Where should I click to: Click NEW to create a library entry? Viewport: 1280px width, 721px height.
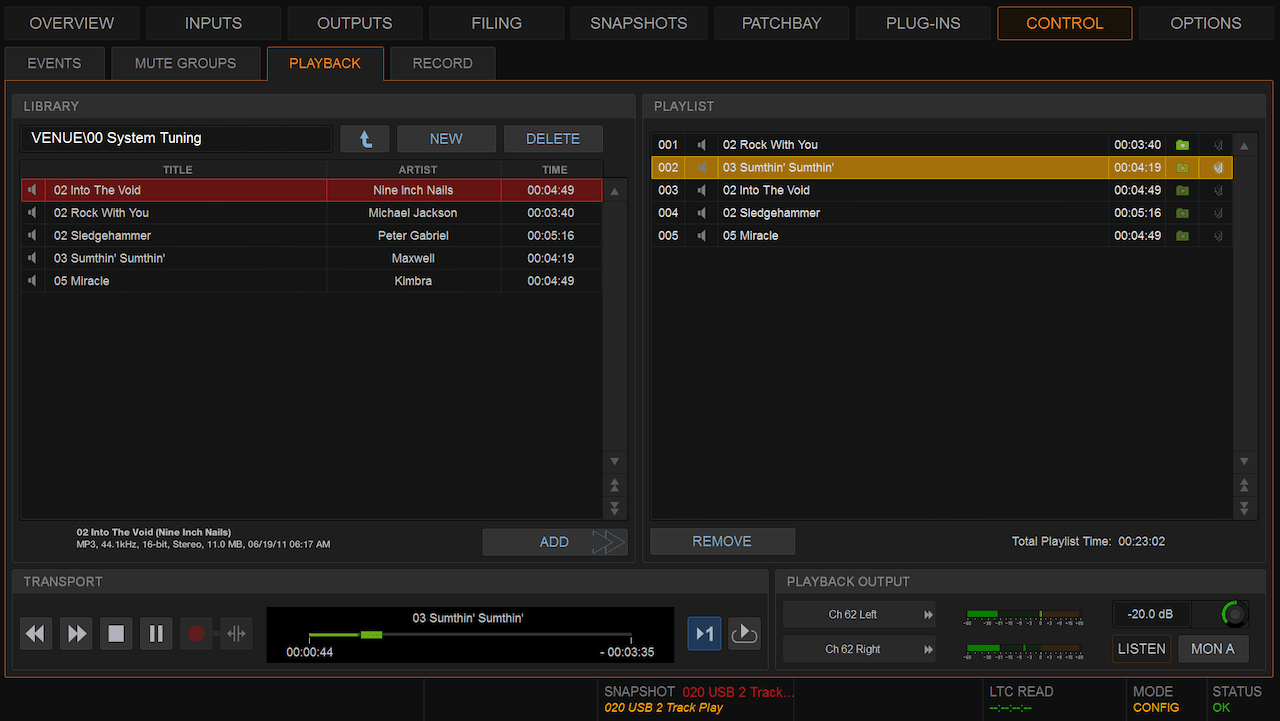pos(446,138)
